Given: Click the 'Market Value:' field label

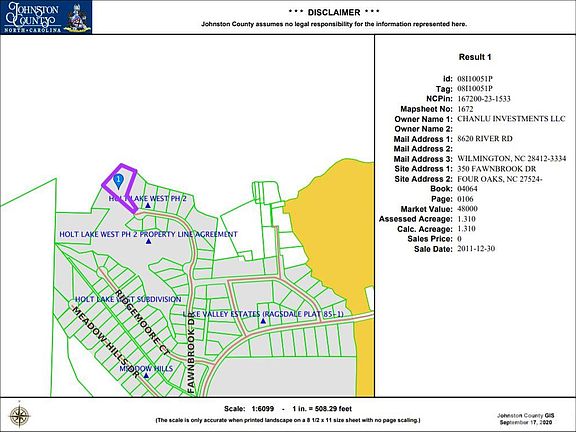Looking at the screenshot, I should 426,209.
